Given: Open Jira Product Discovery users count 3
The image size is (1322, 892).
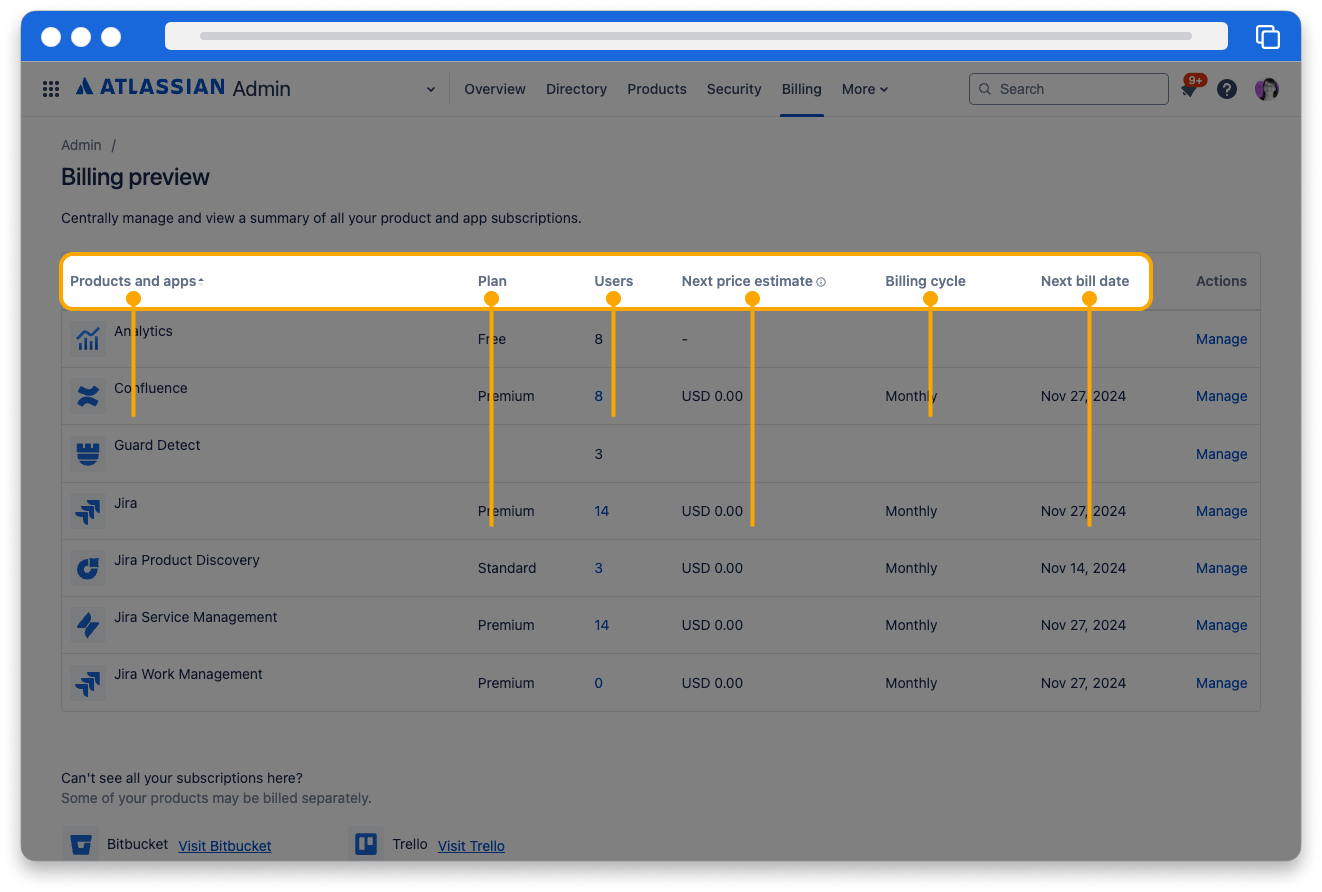Looking at the screenshot, I should tap(599, 568).
